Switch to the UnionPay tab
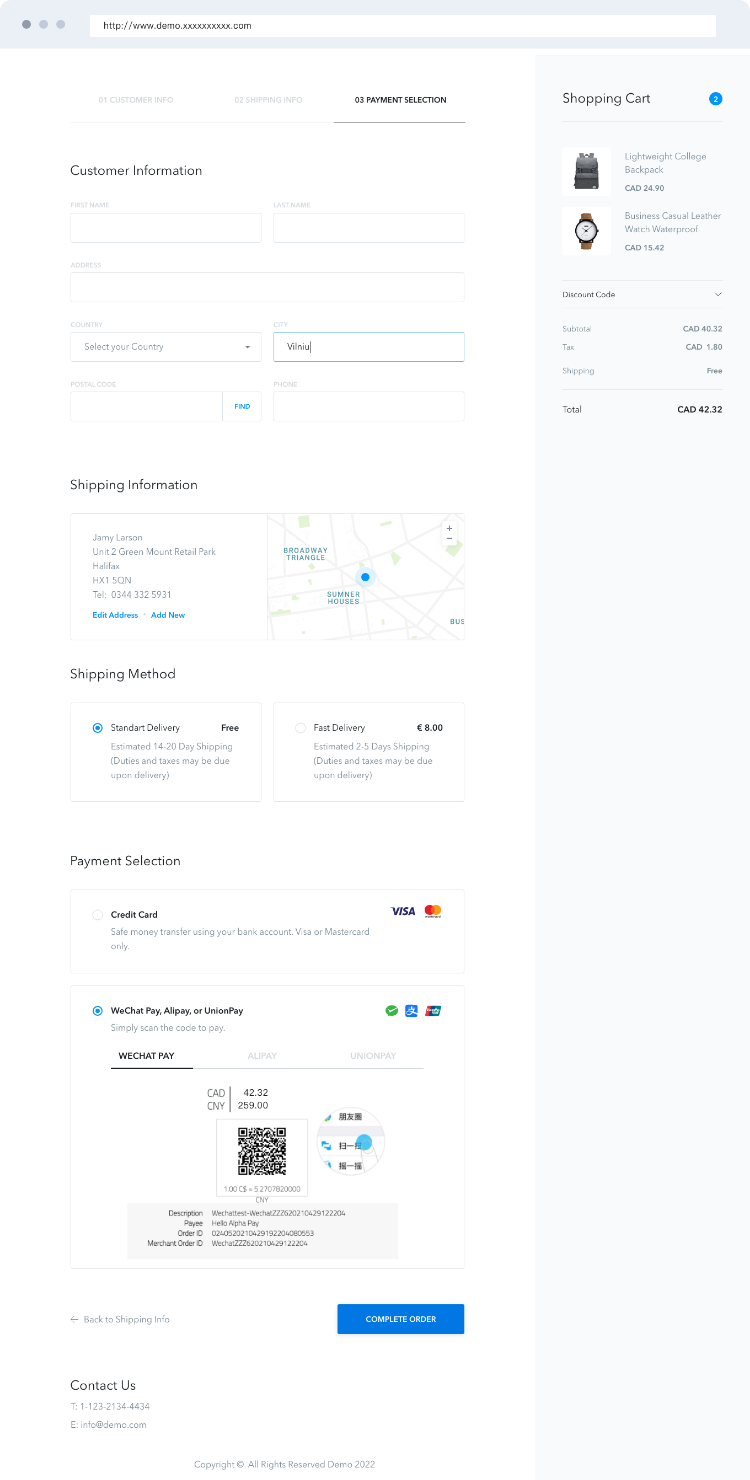The image size is (750, 1480). (373, 1056)
